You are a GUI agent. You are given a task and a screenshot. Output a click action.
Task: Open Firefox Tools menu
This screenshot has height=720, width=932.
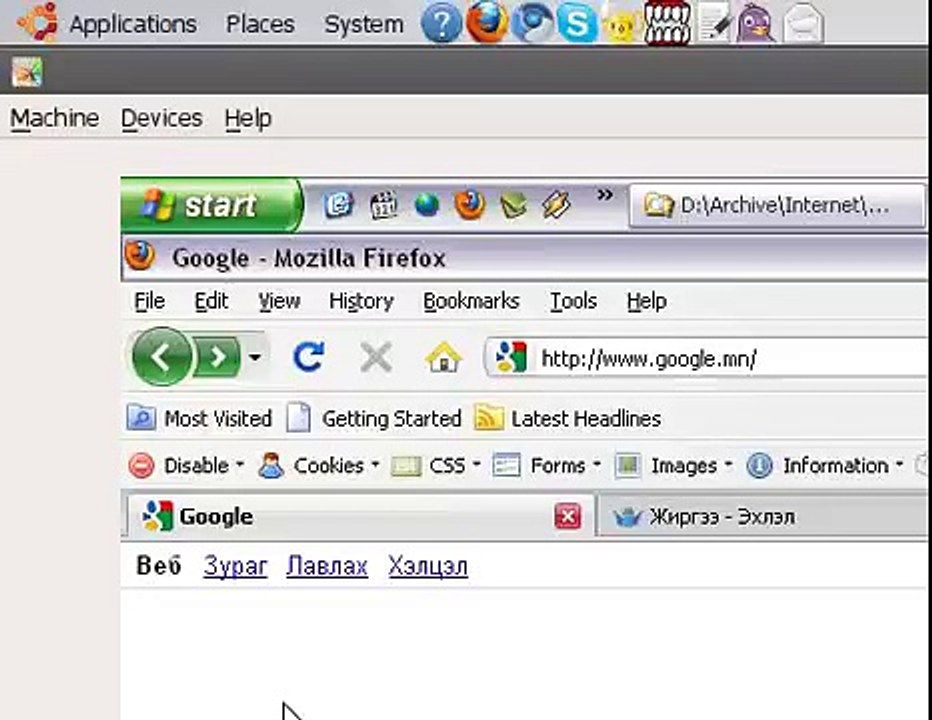click(x=573, y=301)
